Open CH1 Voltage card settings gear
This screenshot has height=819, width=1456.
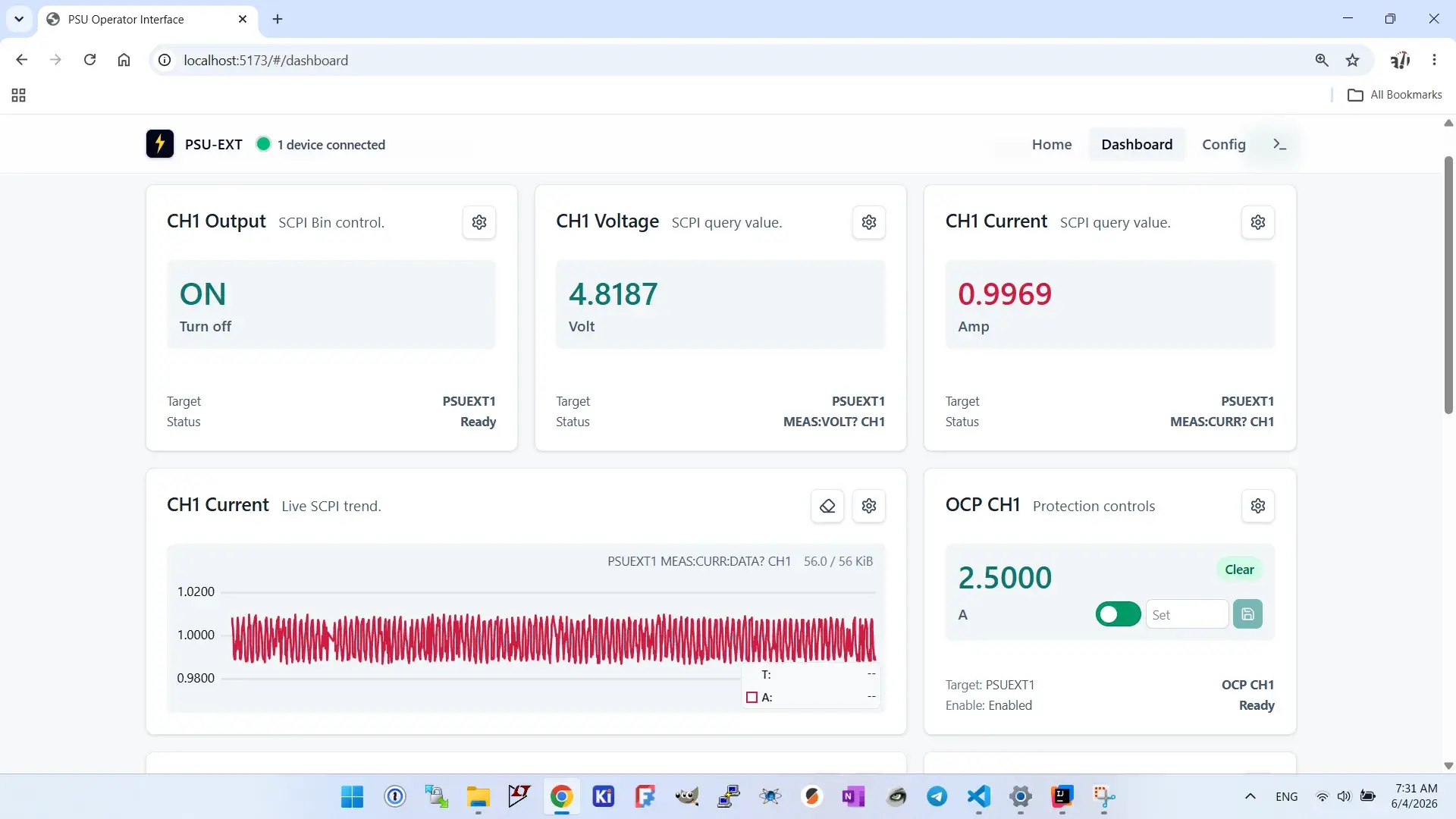point(869,222)
